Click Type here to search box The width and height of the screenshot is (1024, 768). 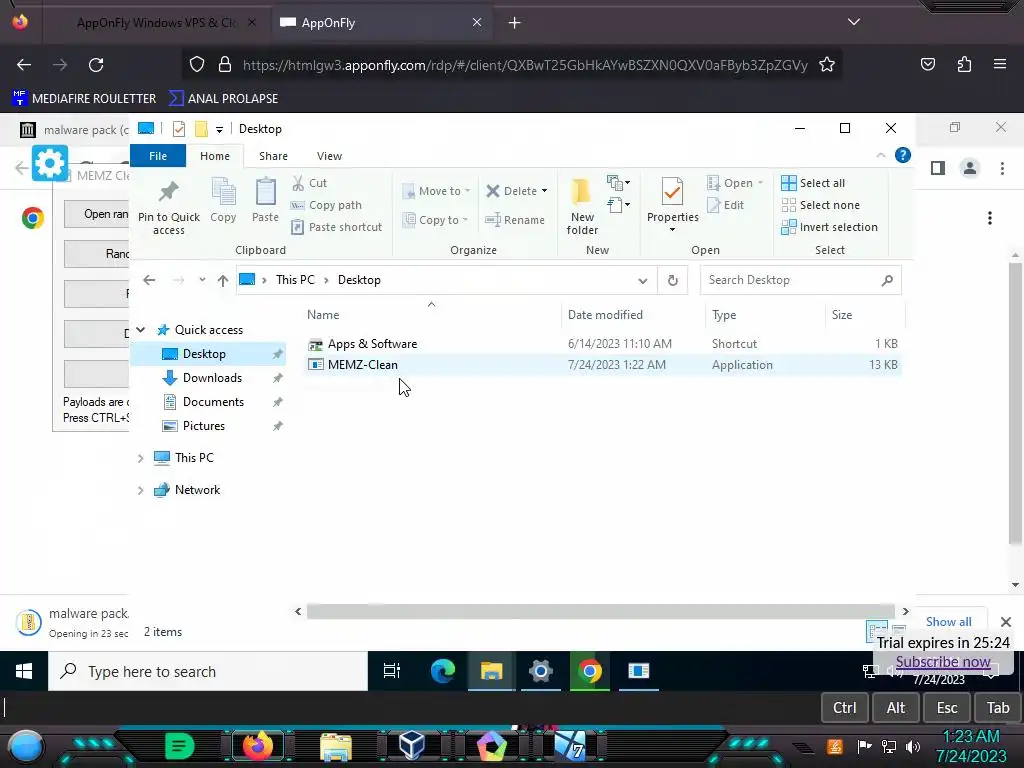point(208,671)
